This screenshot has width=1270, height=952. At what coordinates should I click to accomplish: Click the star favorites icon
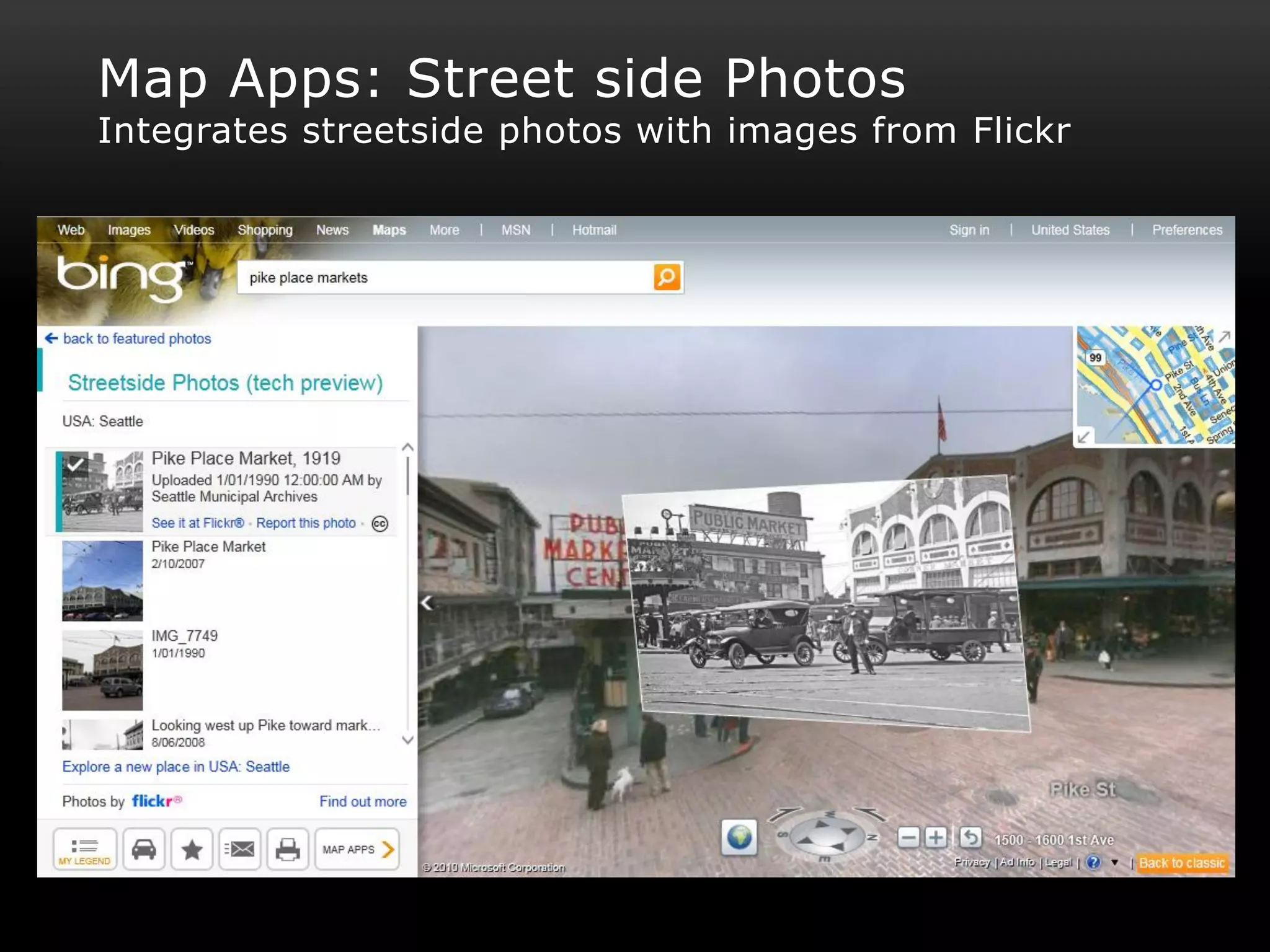tap(192, 849)
